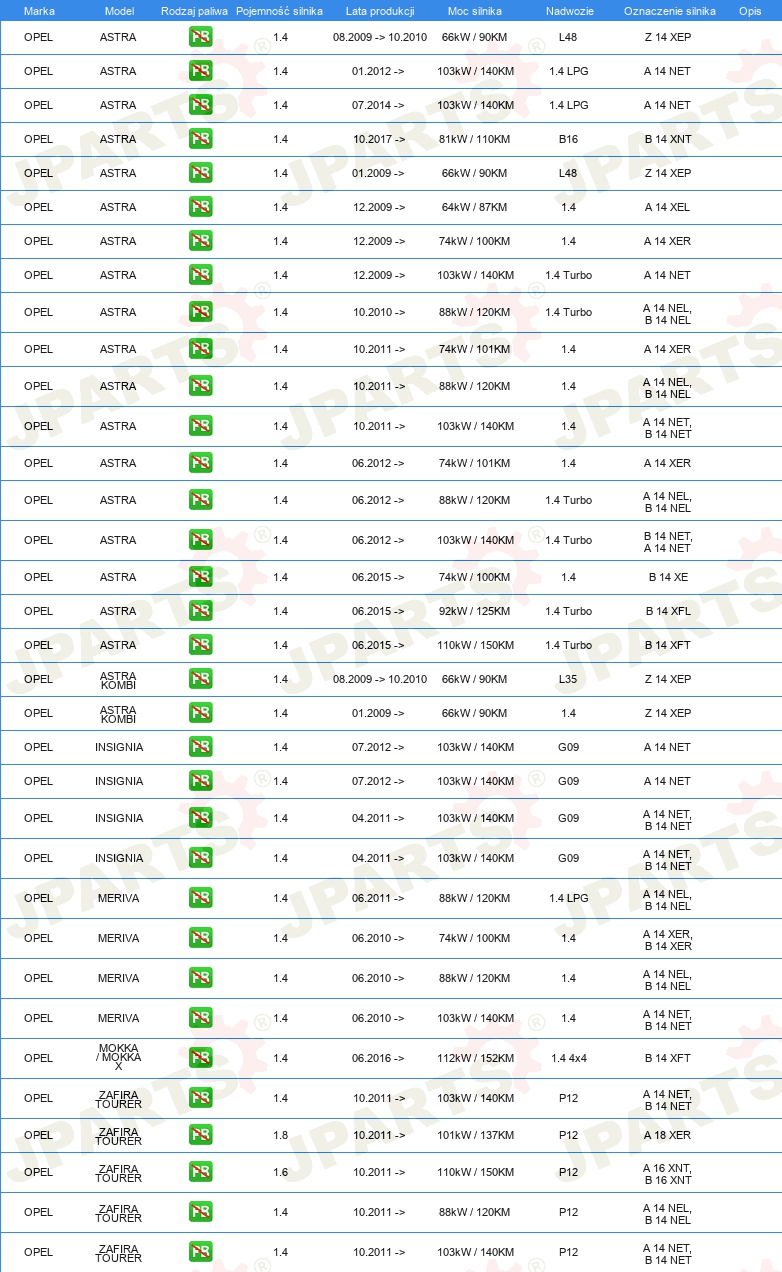Click the fuel icon in the Astra A 14 XEL row
Image resolution: width=782 pixels, height=1272 pixels.
pyautogui.click(x=200, y=207)
